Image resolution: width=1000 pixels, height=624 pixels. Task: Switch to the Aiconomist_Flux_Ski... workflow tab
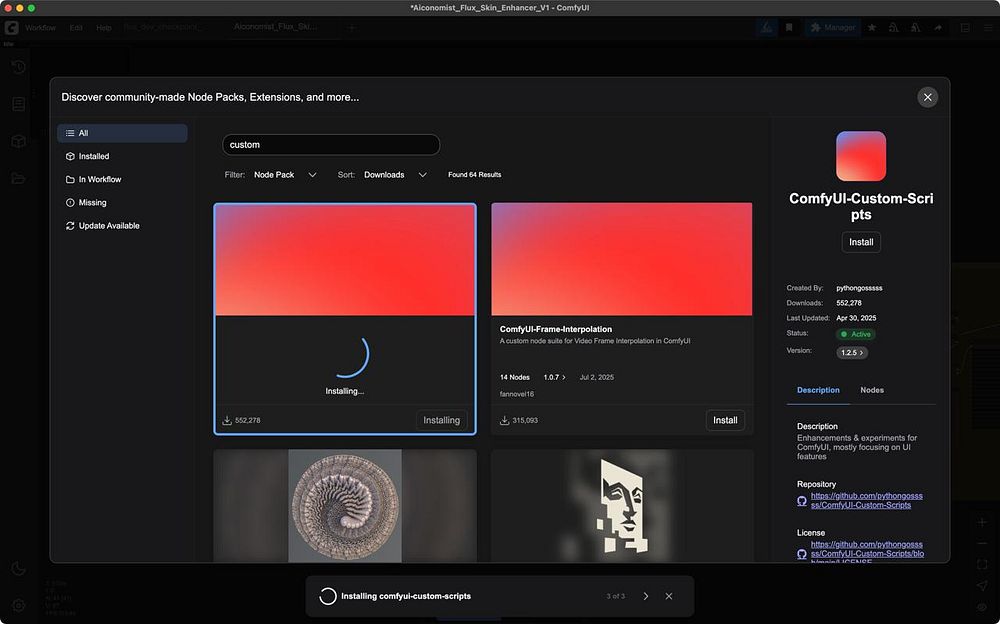pyautogui.click(x=275, y=27)
